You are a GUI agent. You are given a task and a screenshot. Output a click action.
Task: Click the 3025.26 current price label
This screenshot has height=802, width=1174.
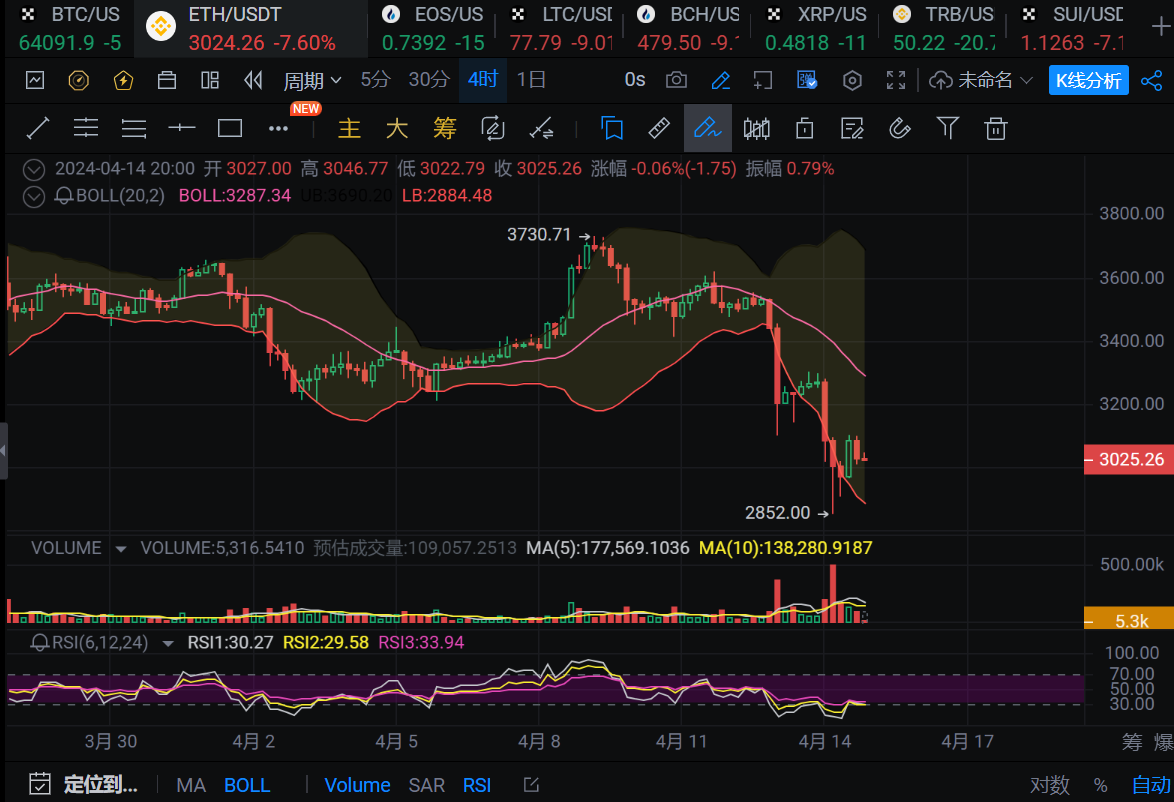1130,460
